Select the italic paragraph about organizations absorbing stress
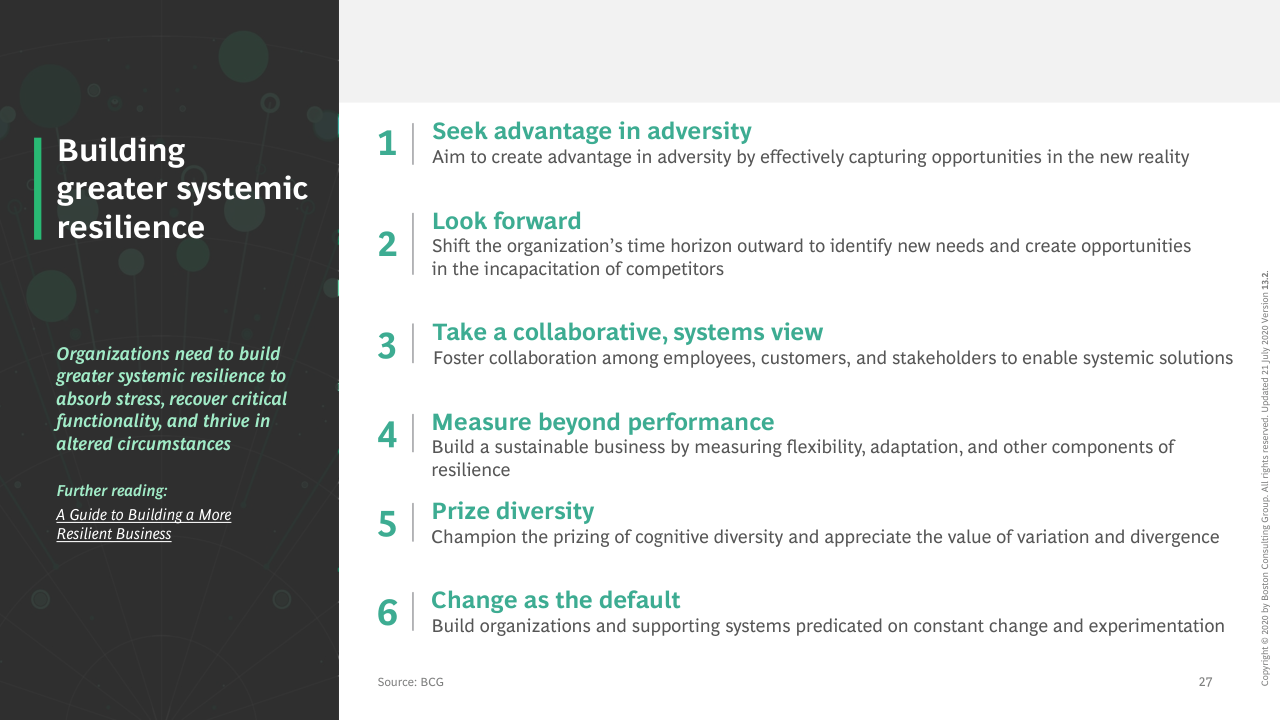The image size is (1280, 720). 171,399
